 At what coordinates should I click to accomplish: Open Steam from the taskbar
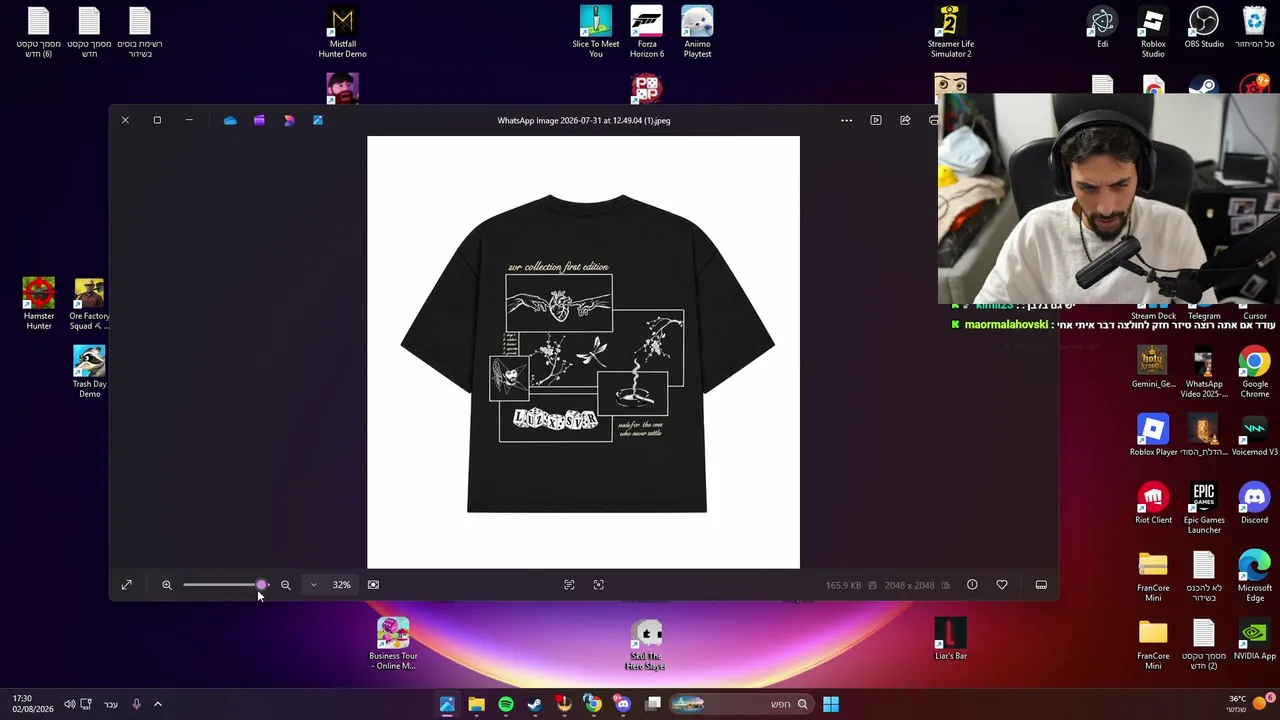[x=535, y=704]
